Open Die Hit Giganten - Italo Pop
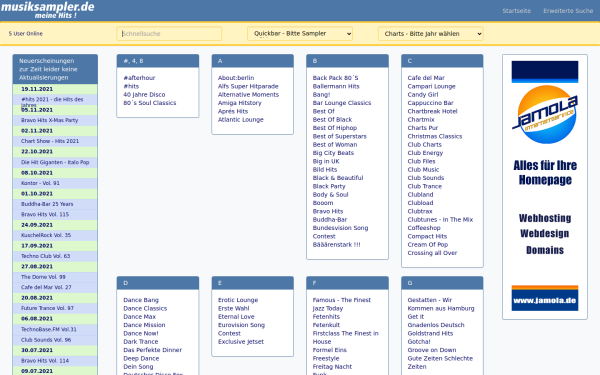 click(55, 162)
